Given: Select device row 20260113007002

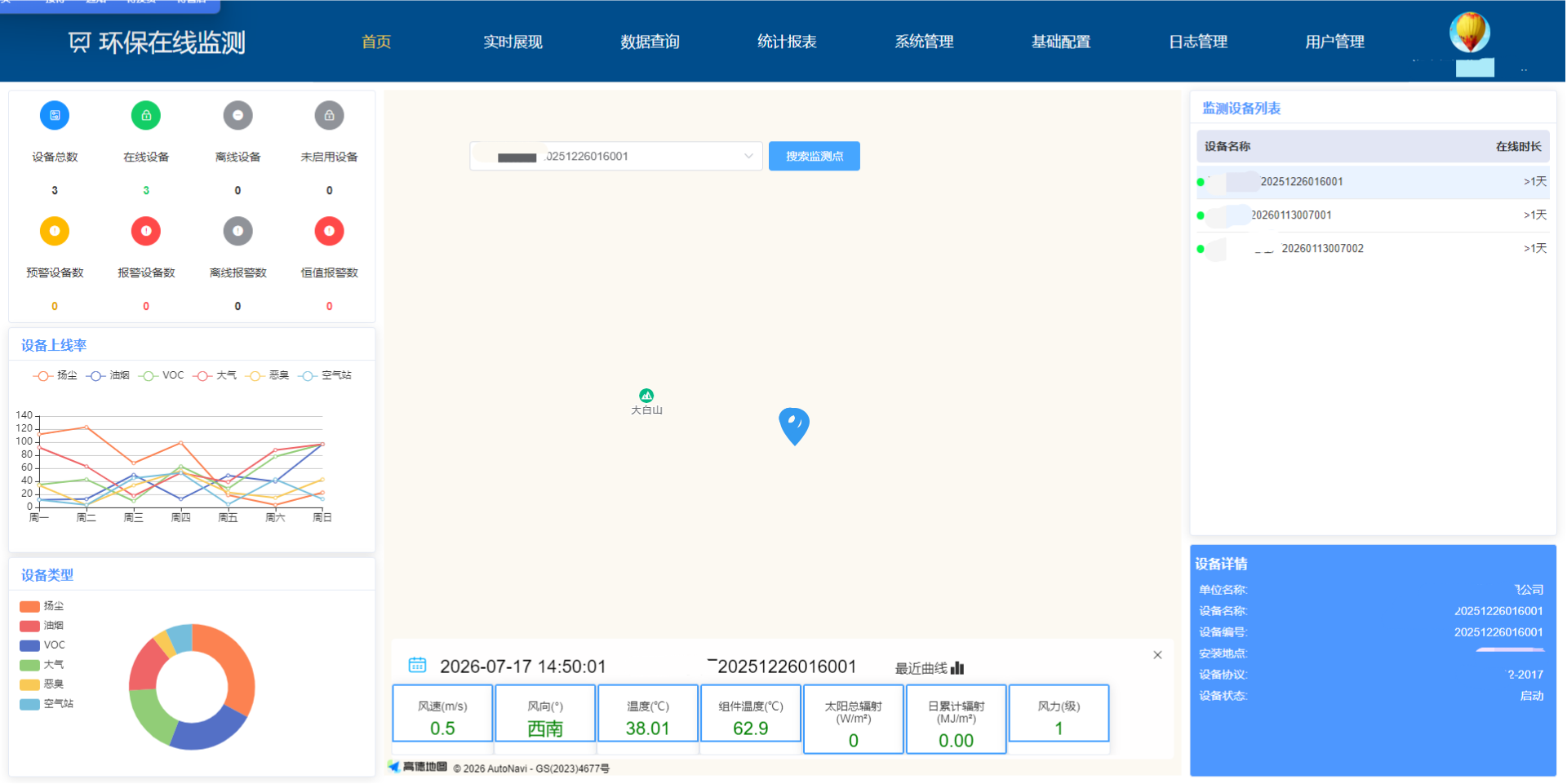Looking at the screenshot, I should [x=1373, y=249].
